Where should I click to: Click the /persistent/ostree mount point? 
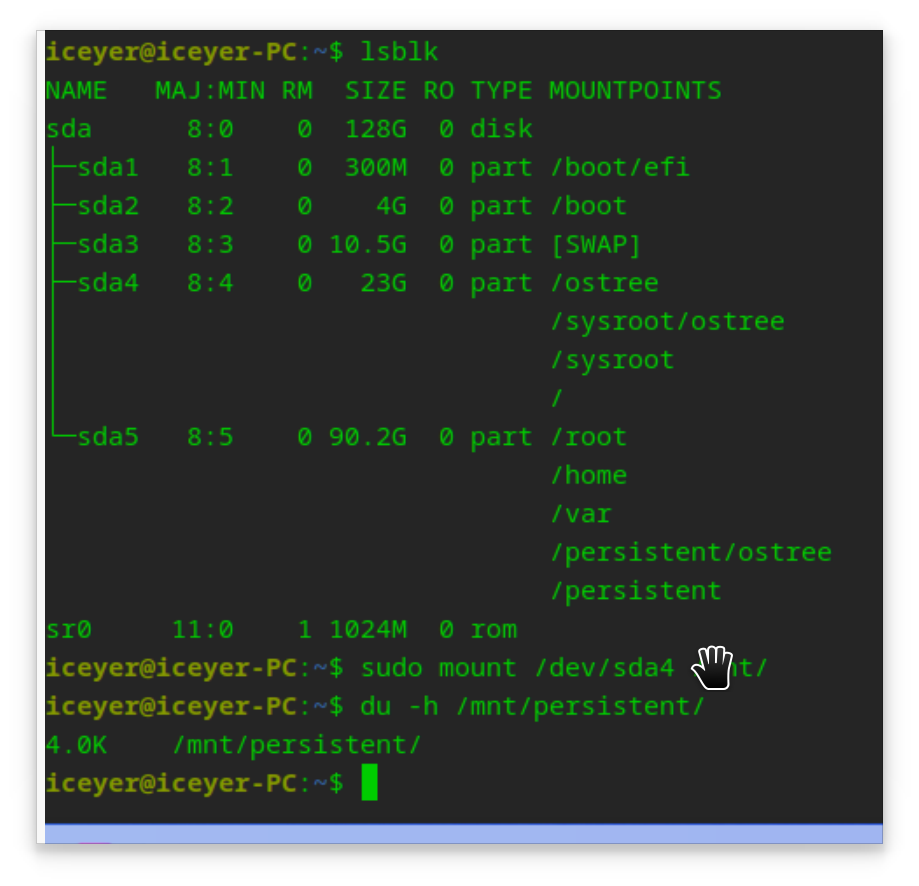tap(691, 553)
